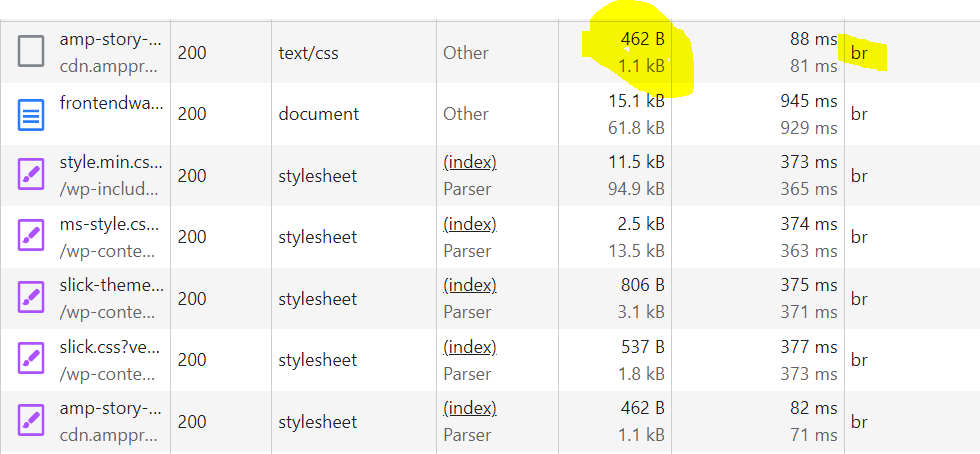Open the (index) initiator link for style.min.css

[469, 162]
